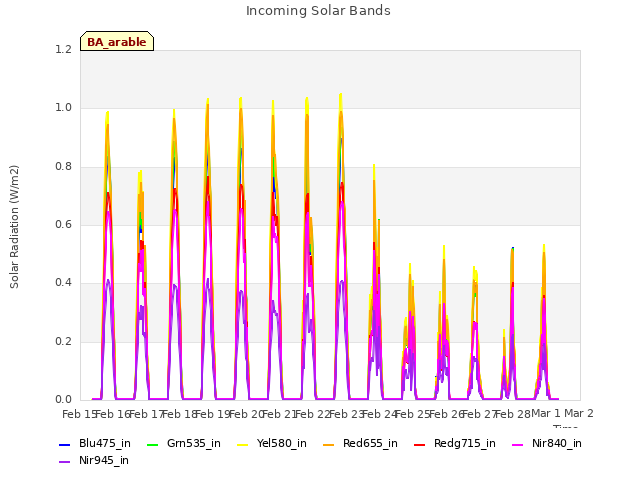Click the blue Blu475_in legend swatch
The image size is (640, 480).
(65, 444)
